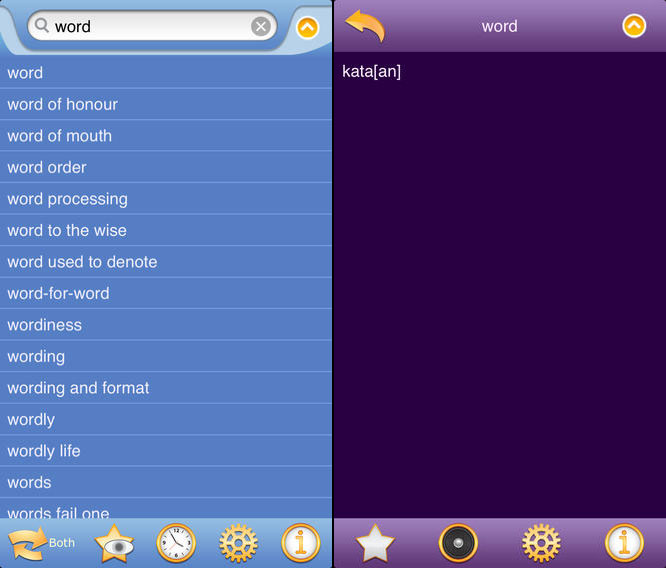Click the search box containing 'word'
Viewport: 666px width, 568px height.
pos(152,26)
